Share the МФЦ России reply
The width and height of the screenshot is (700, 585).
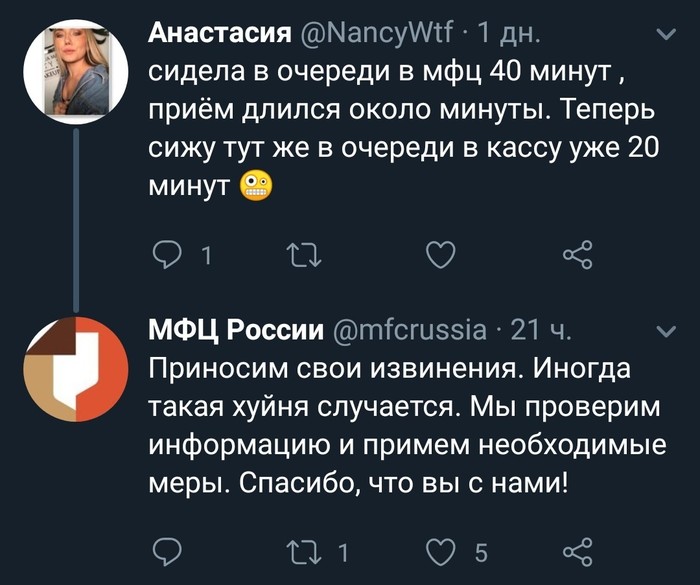coord(578,551)
